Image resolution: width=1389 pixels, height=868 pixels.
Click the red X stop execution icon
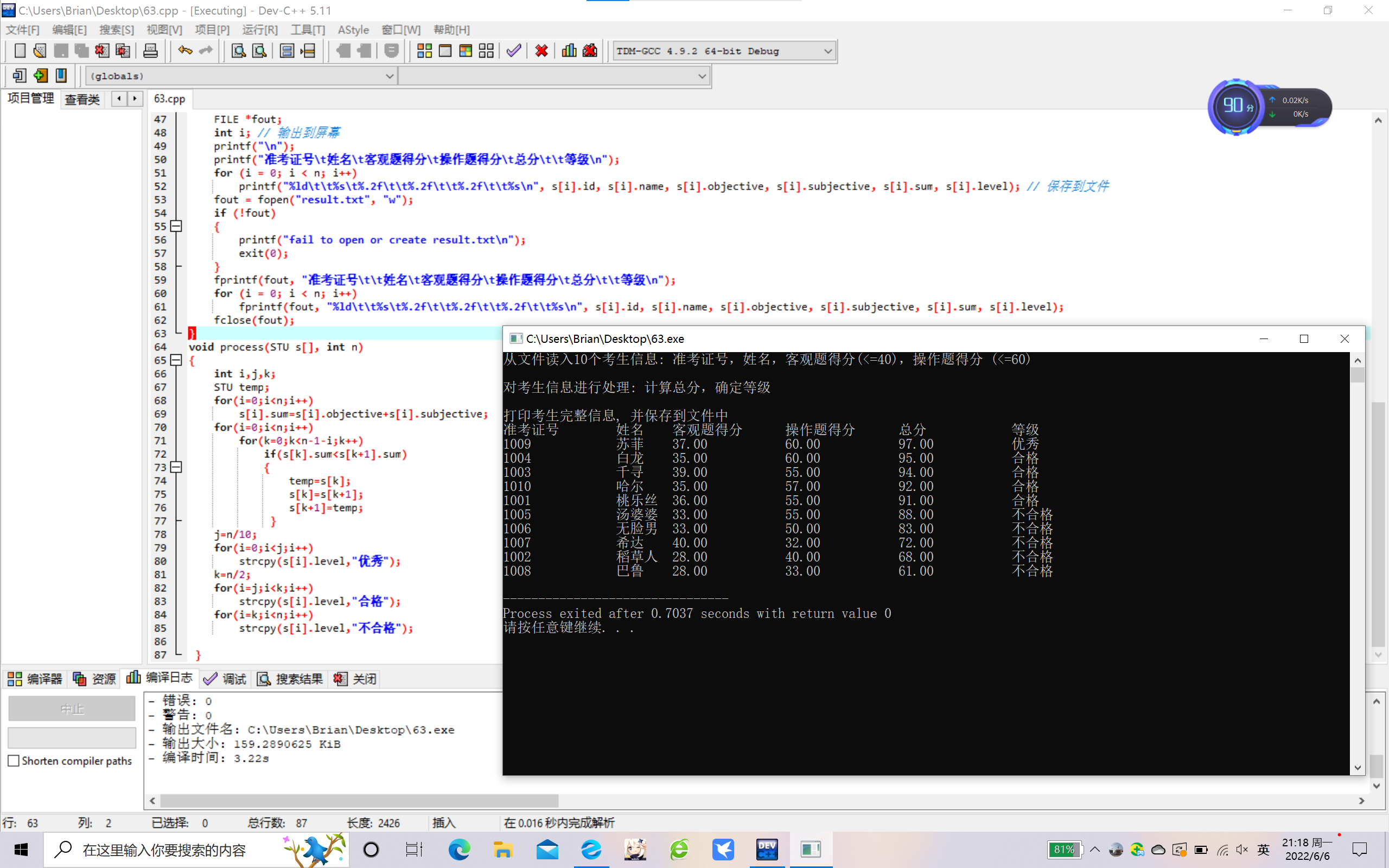coord(541,51)
